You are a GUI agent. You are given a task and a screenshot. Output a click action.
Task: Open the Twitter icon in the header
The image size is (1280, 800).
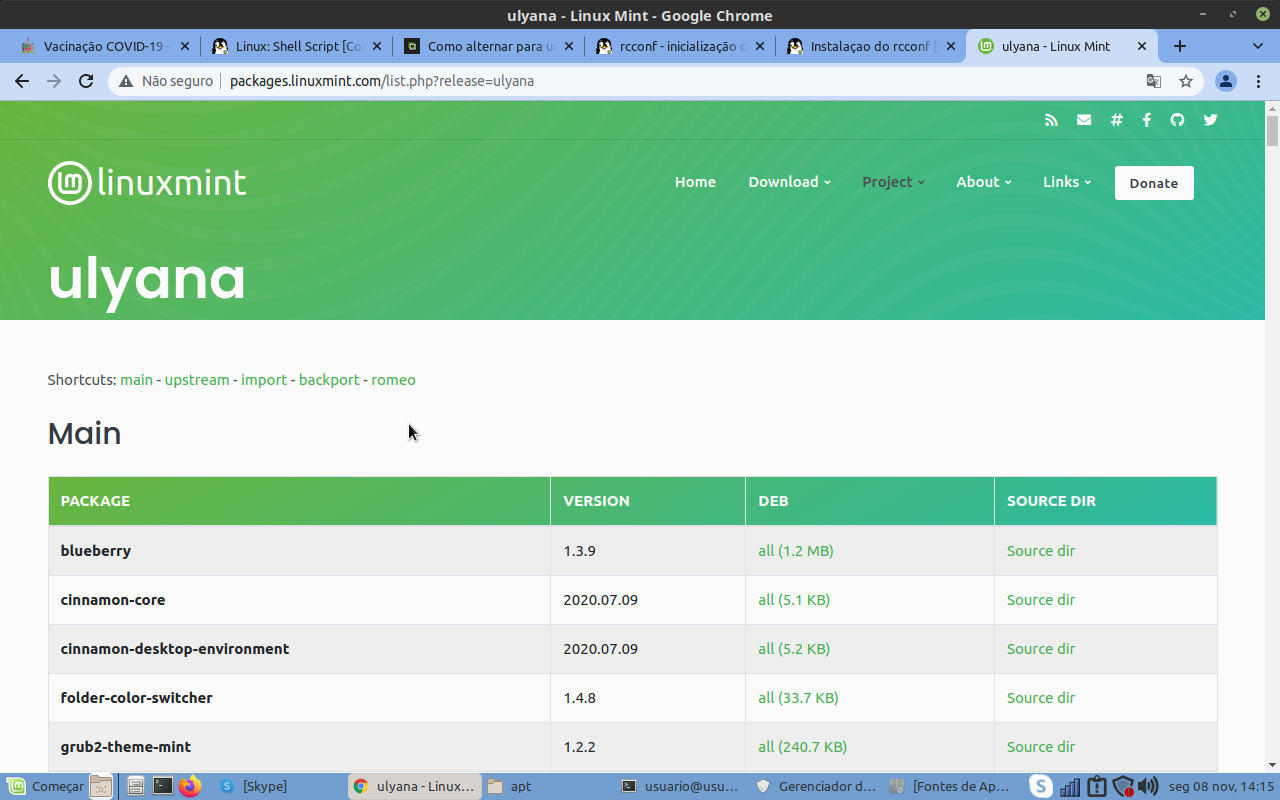point(1211,120)
